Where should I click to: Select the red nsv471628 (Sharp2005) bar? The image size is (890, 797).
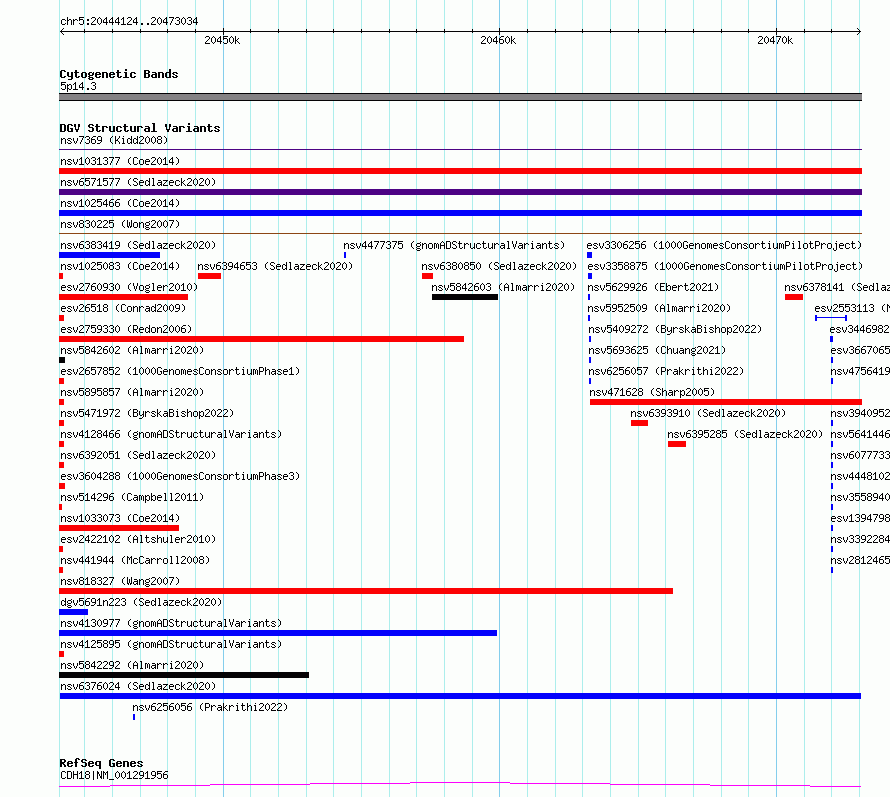coord(726,402)
